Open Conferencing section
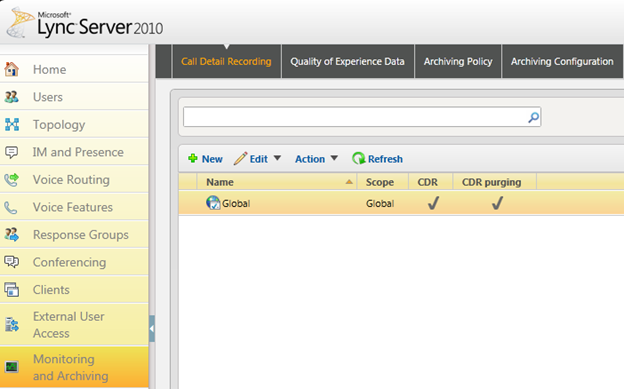The width and height of the screenshot is (624, 389). point(74,262)
